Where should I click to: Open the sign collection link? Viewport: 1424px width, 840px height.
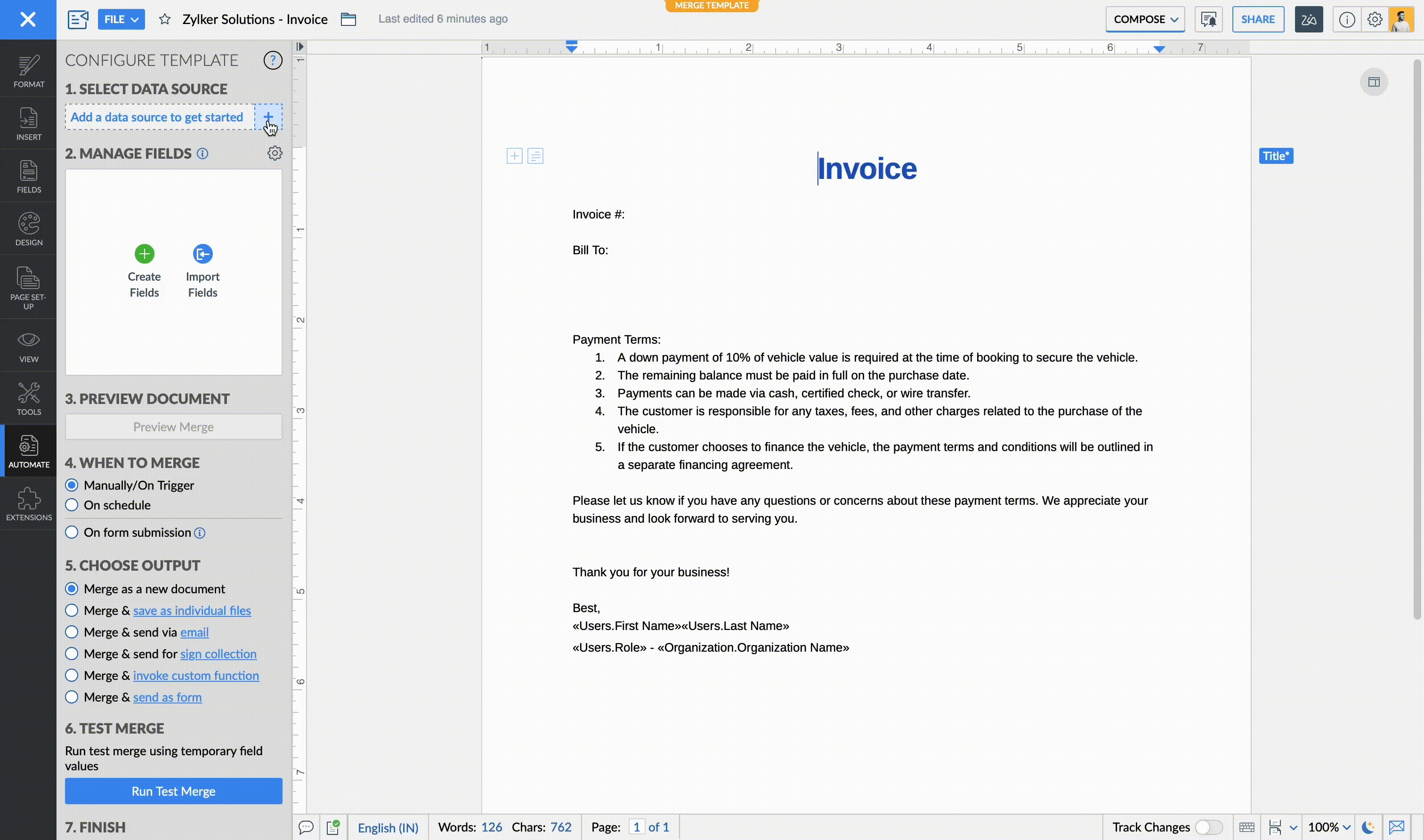218,654
